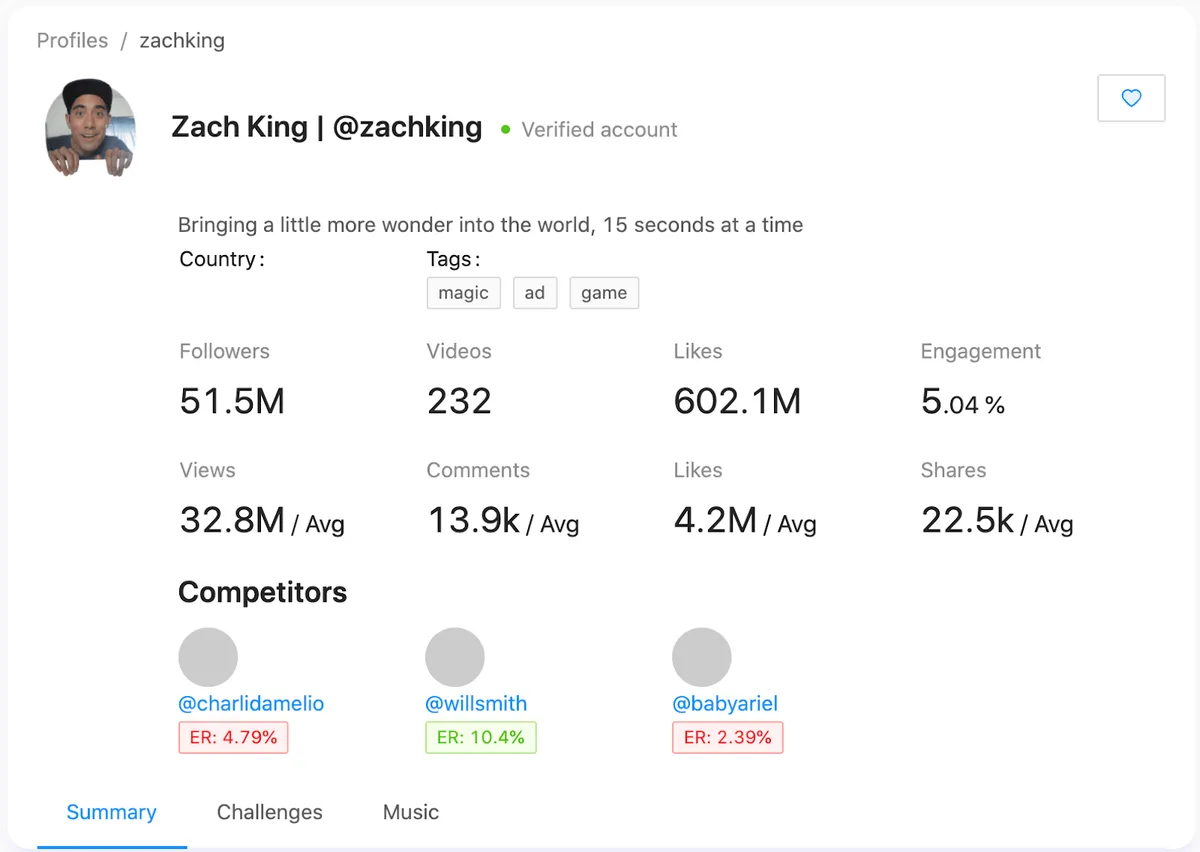Open @willsmith competitor profile link

click(x=476, y=703)
